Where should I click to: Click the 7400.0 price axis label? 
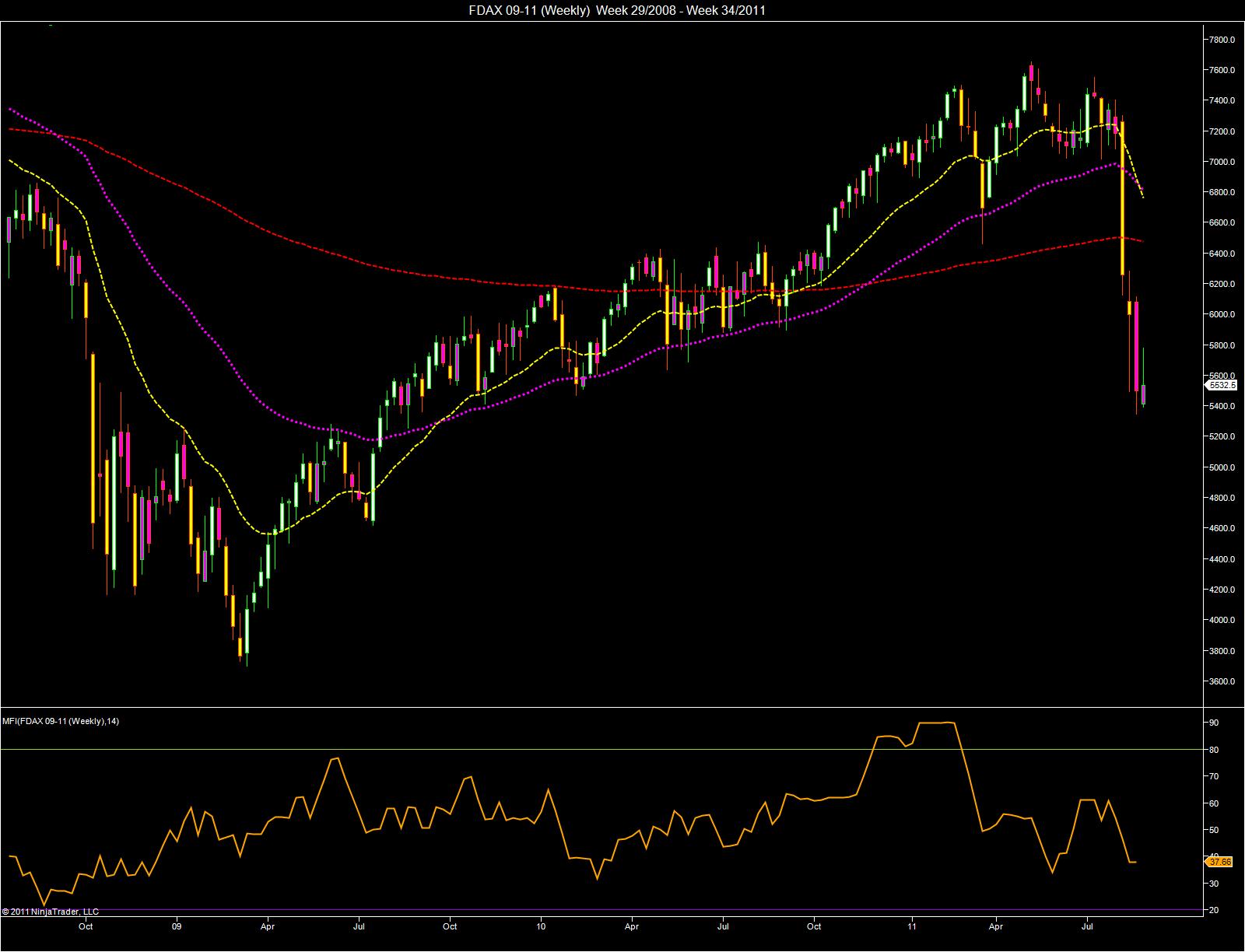click(x=1222, y=101)
